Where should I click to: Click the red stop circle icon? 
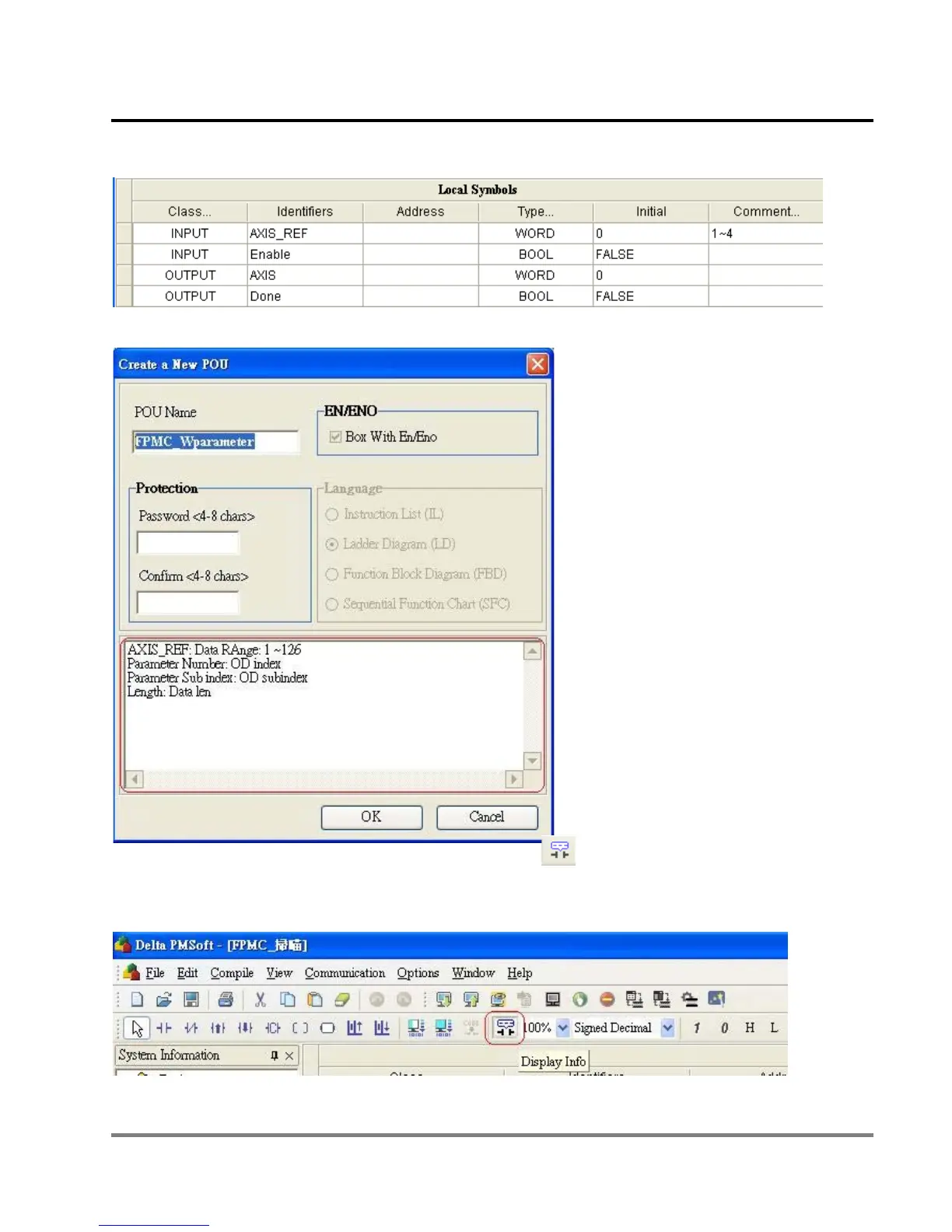tap(607, 999)
